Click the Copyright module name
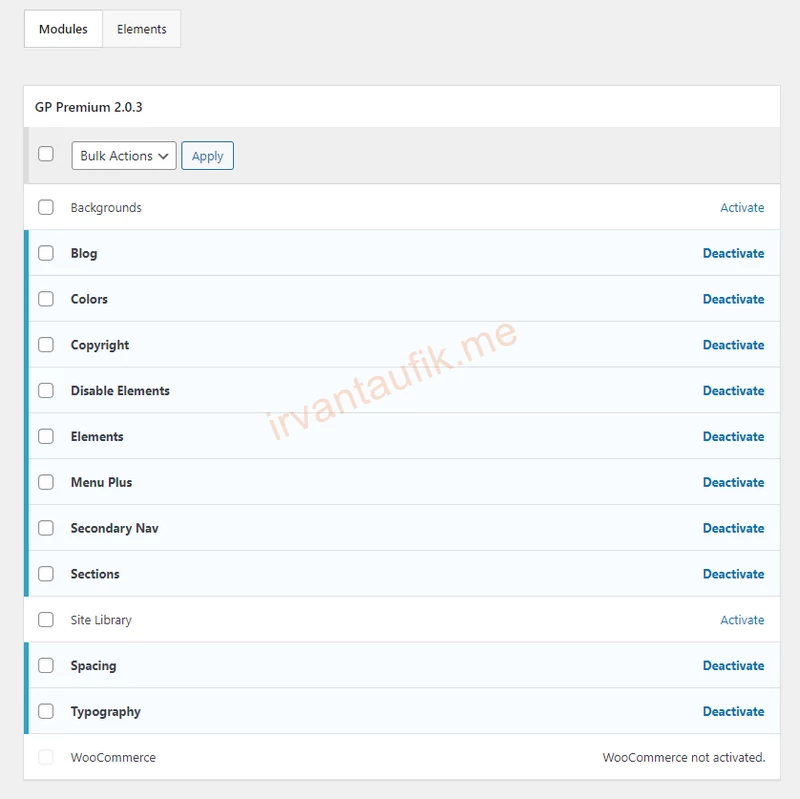Viewport: 800px width, 799px height. tap(100, 345)
